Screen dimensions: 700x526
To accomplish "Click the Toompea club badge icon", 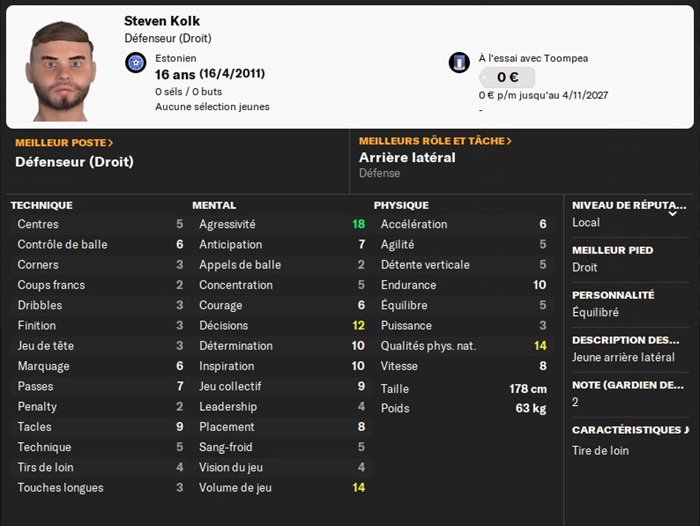I will click(459, 63).
